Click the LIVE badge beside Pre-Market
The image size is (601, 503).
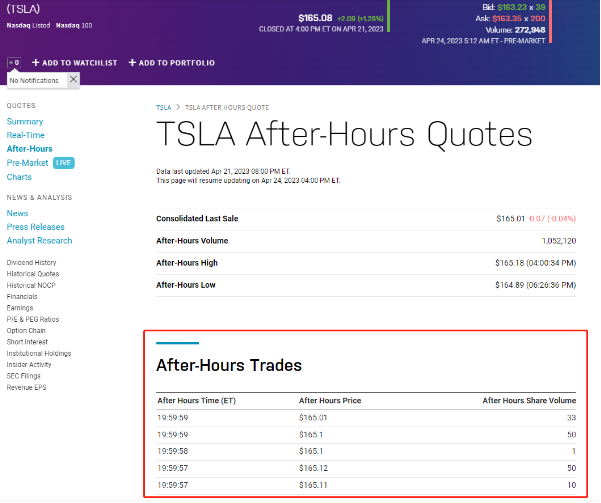64,162
